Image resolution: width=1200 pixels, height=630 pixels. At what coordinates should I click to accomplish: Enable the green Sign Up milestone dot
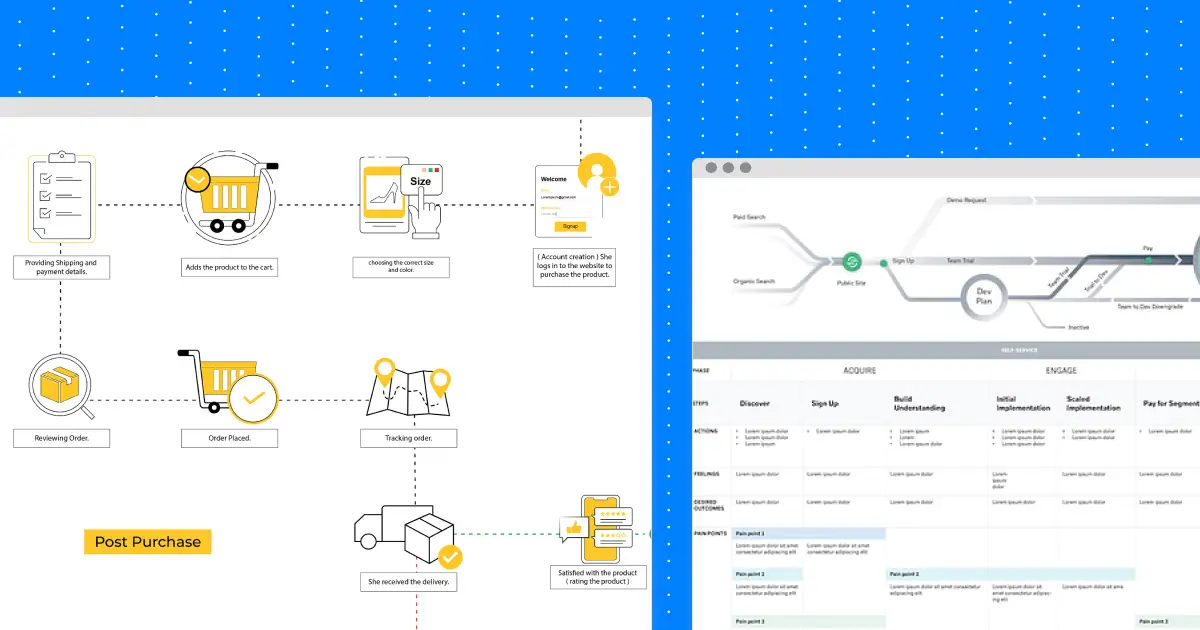[x=882, y=262]
